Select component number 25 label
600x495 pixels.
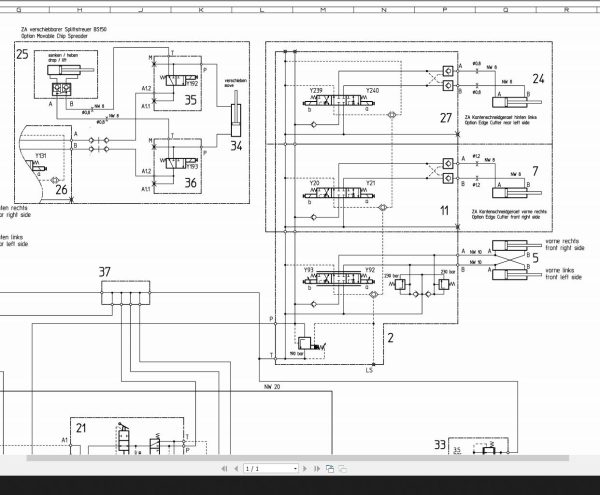[x=23, y=54]
